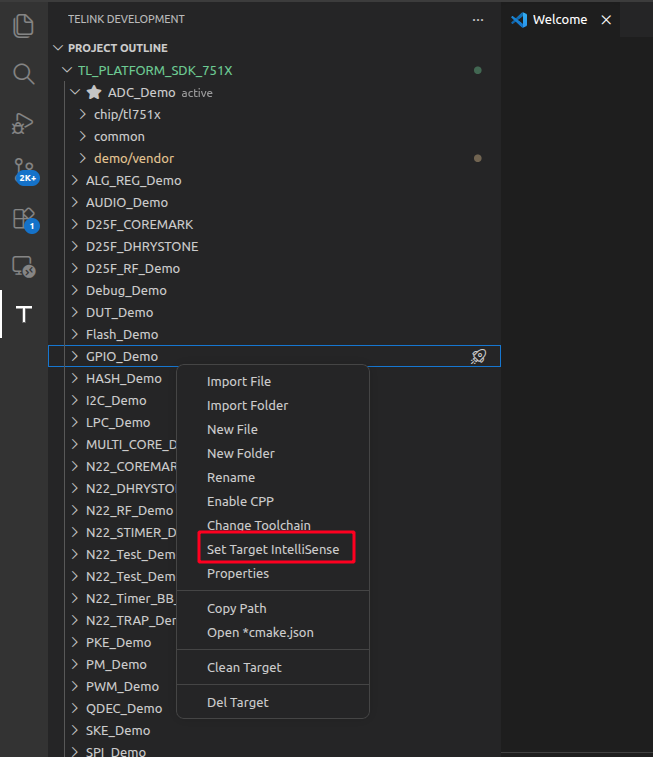This screenshot has width=653, height=757.
Task: Choose Clean Target menu entry
Action: coord(273,667)
